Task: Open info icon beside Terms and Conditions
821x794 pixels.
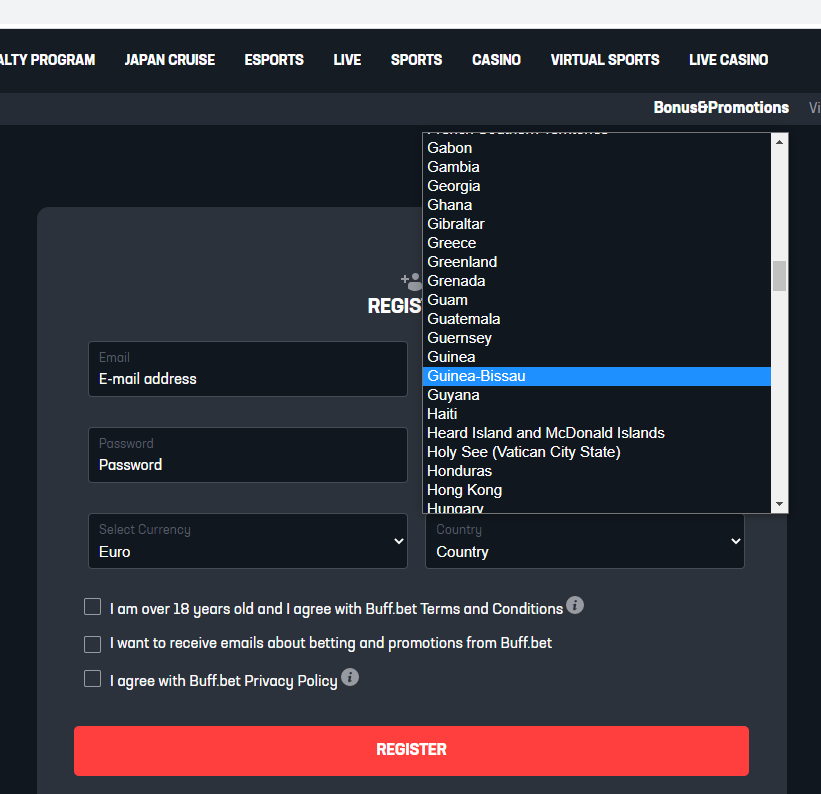Action: (x=574, y=605)
